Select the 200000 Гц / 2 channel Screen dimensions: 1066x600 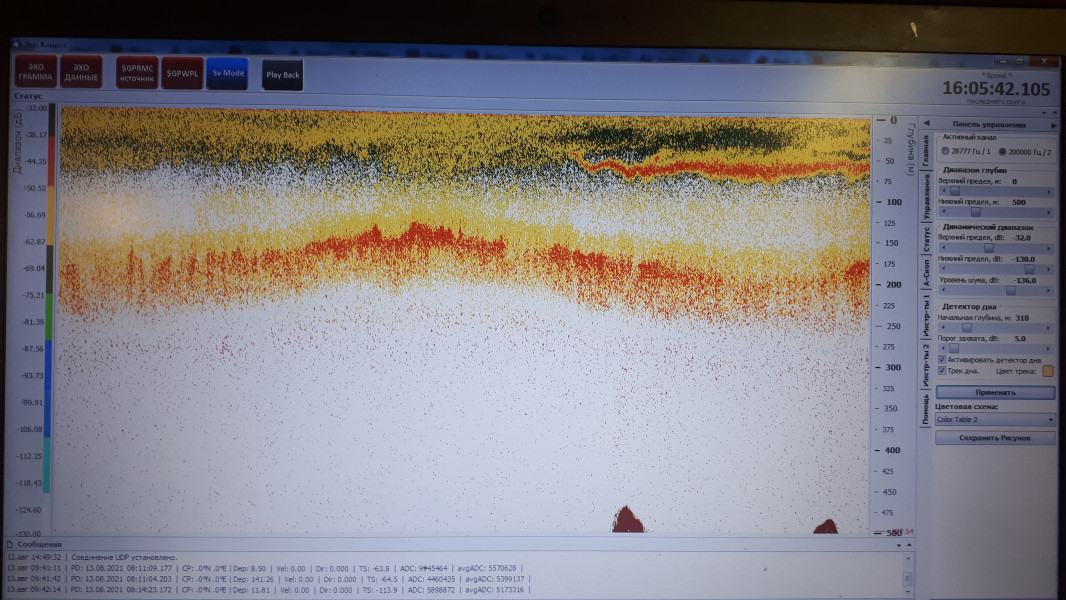tap(1003, 151)
